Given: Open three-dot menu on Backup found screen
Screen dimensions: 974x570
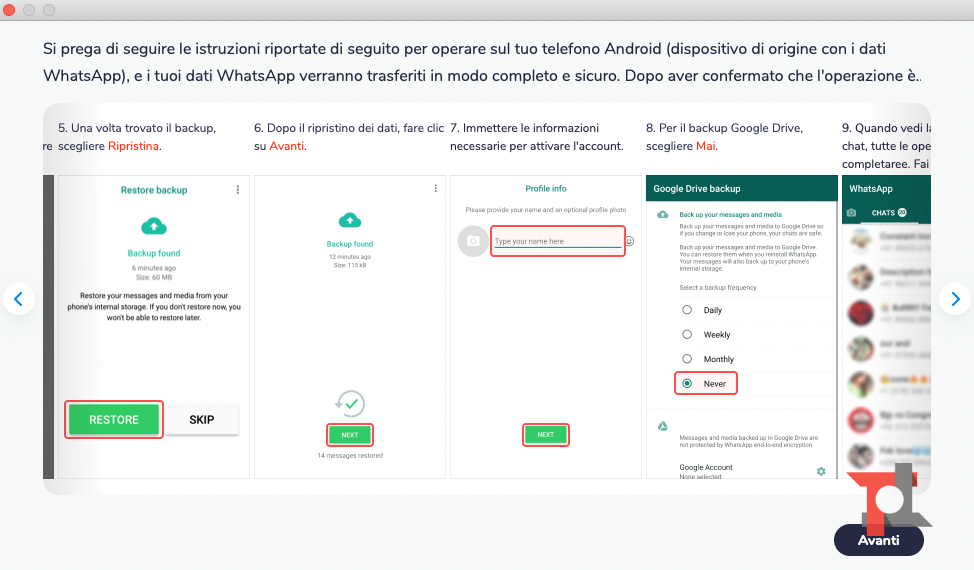Looking at the screenshot, I should tap(435, 188).
